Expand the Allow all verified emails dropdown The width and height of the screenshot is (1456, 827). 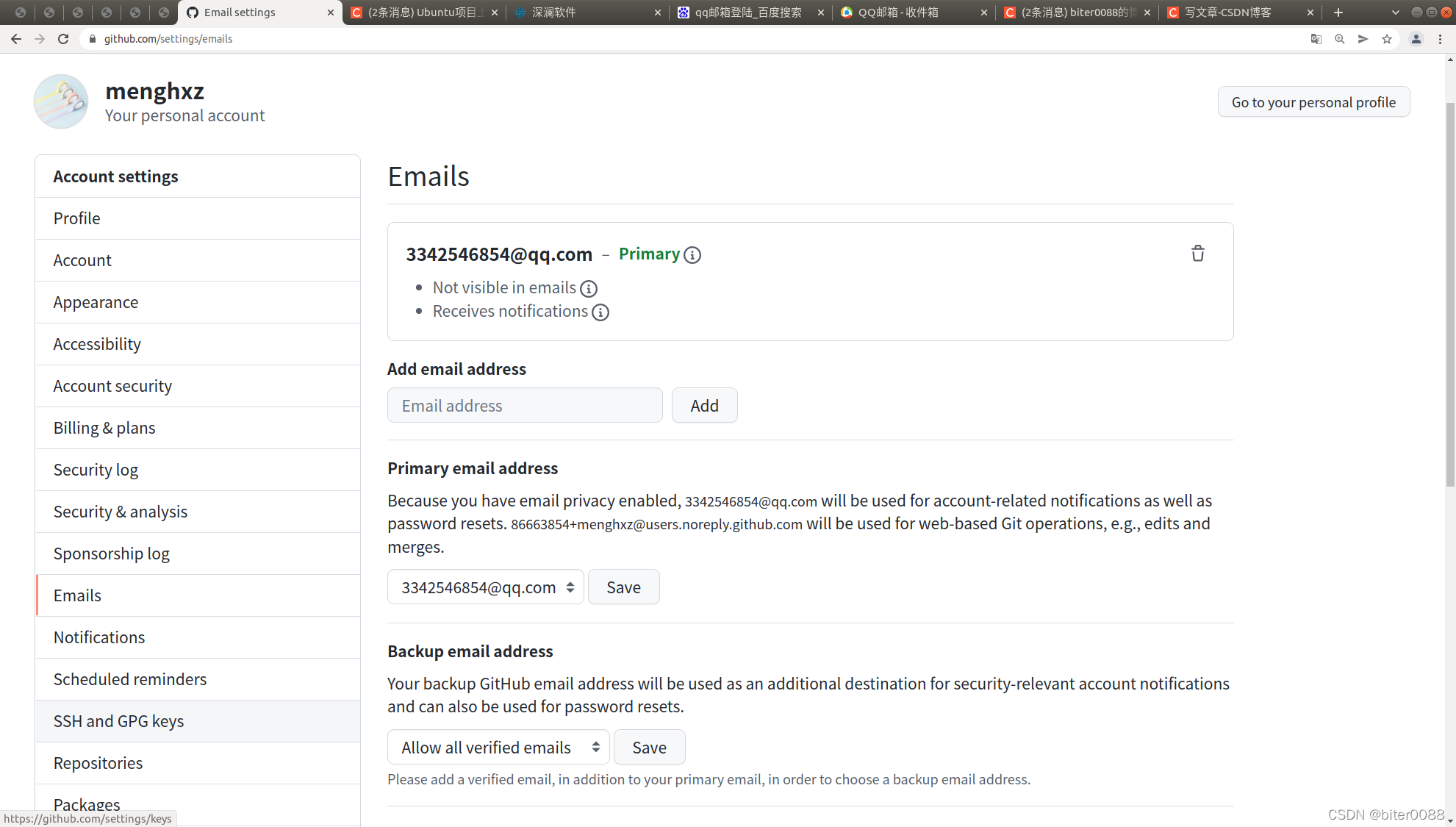[x=498, y=748]
